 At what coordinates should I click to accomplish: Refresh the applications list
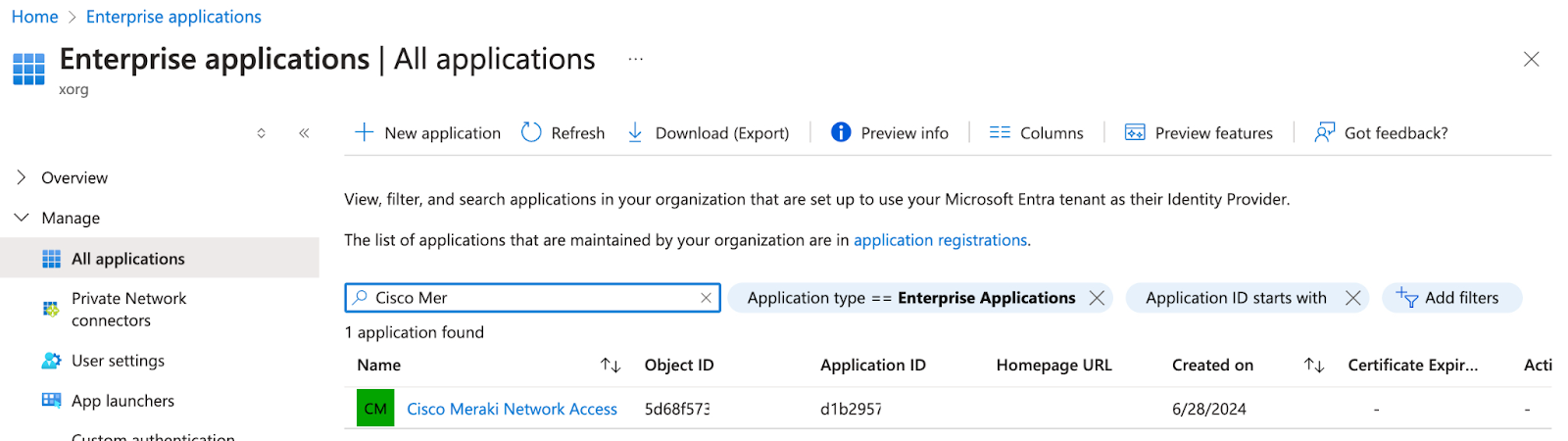click(563, 133)
